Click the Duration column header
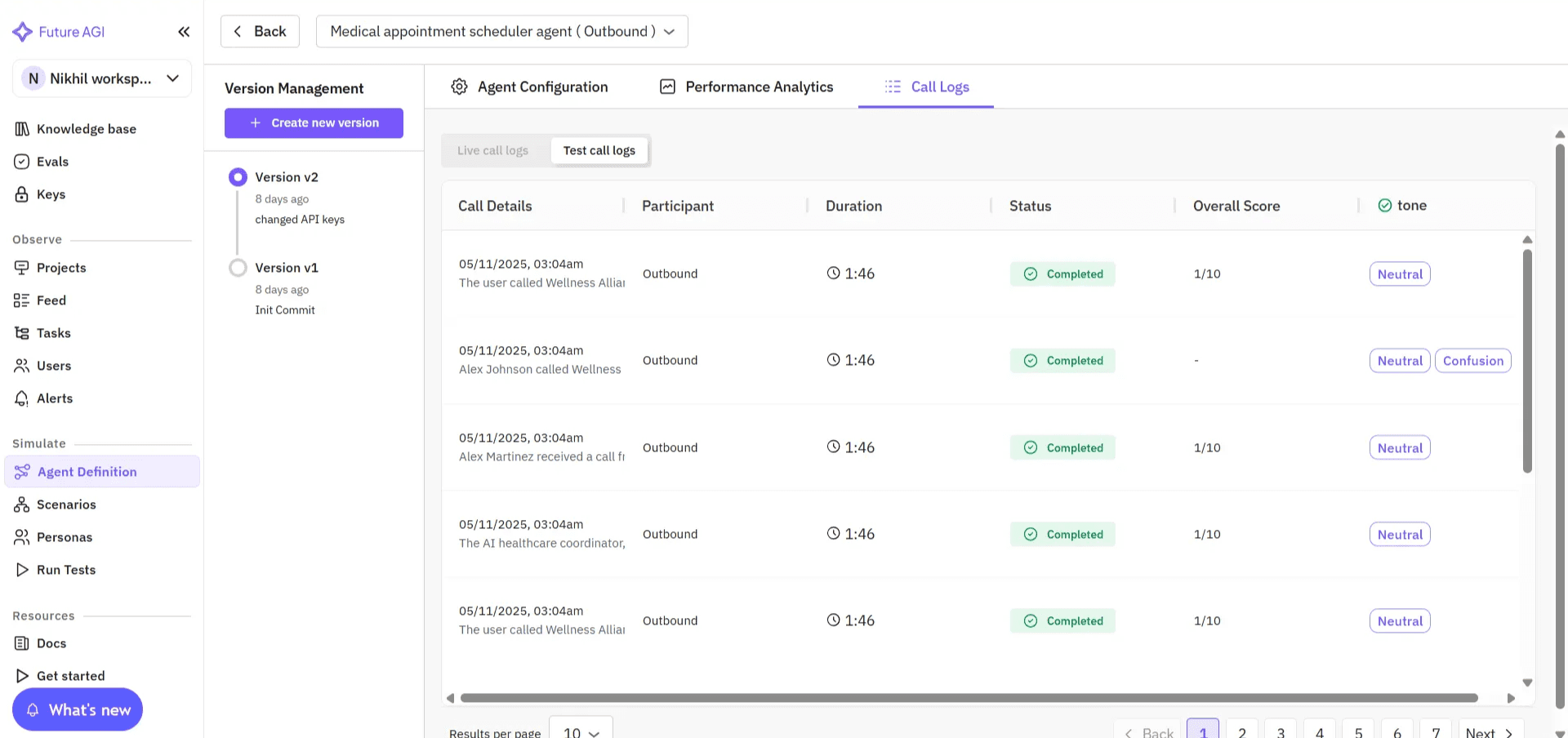 (853, 206)
